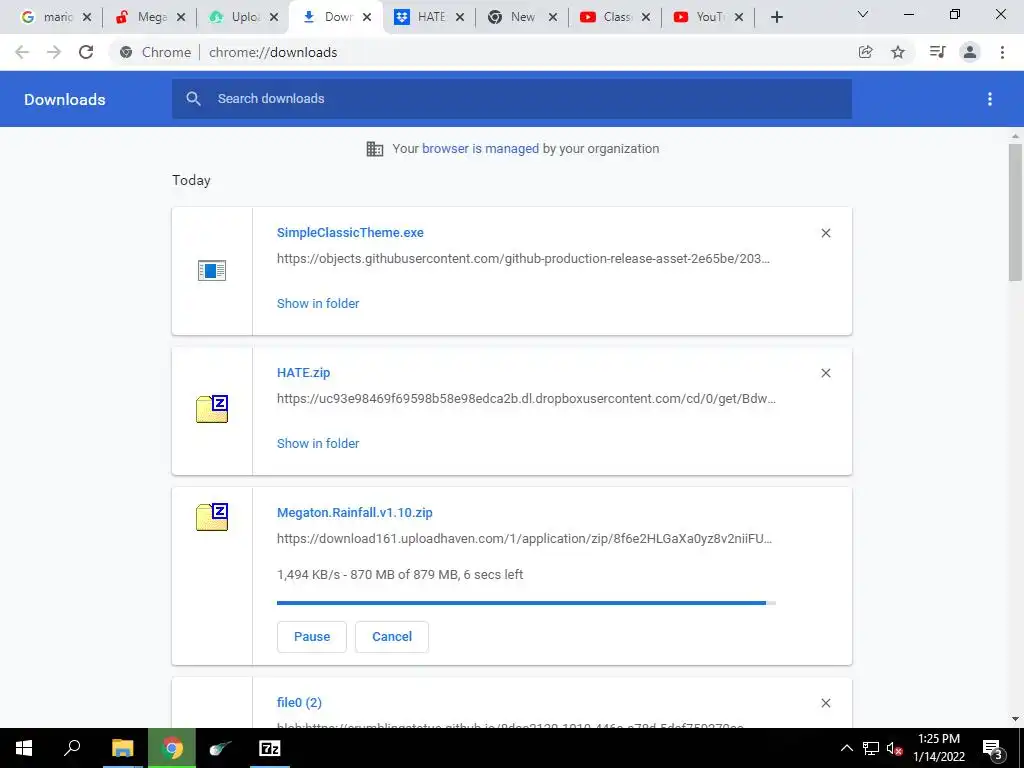Remove file0 (2) from the list
1024x768 pixels.
(x=825, y=703)
